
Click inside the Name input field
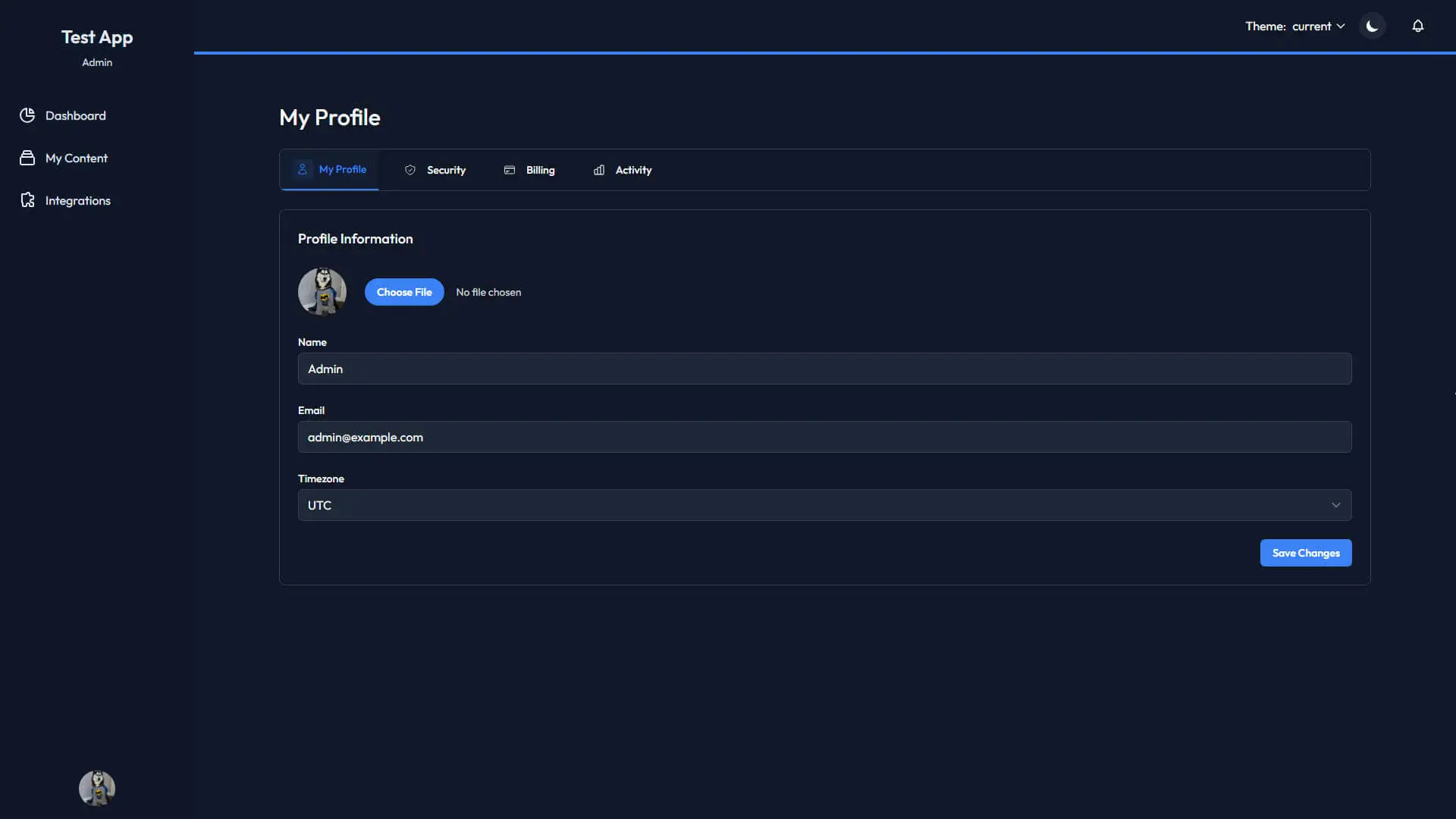824,369
